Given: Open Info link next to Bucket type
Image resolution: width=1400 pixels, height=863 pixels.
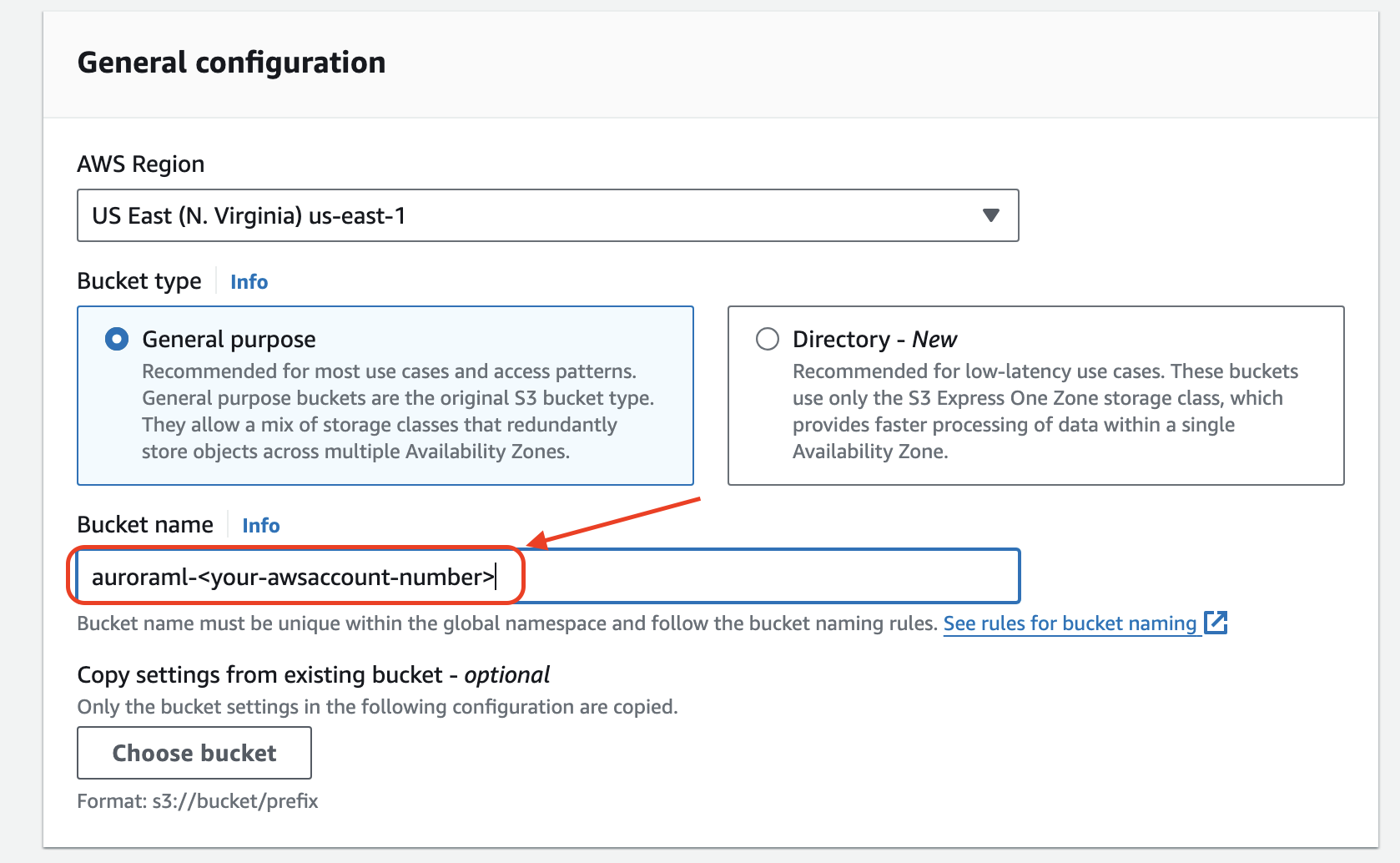Looking at the screenshot, I should (249, 282).
